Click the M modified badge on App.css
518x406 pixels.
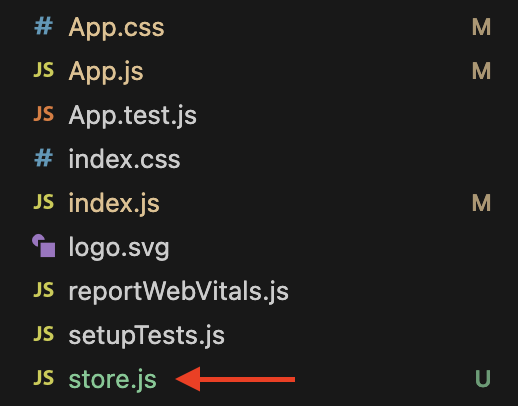coord(481,27)
